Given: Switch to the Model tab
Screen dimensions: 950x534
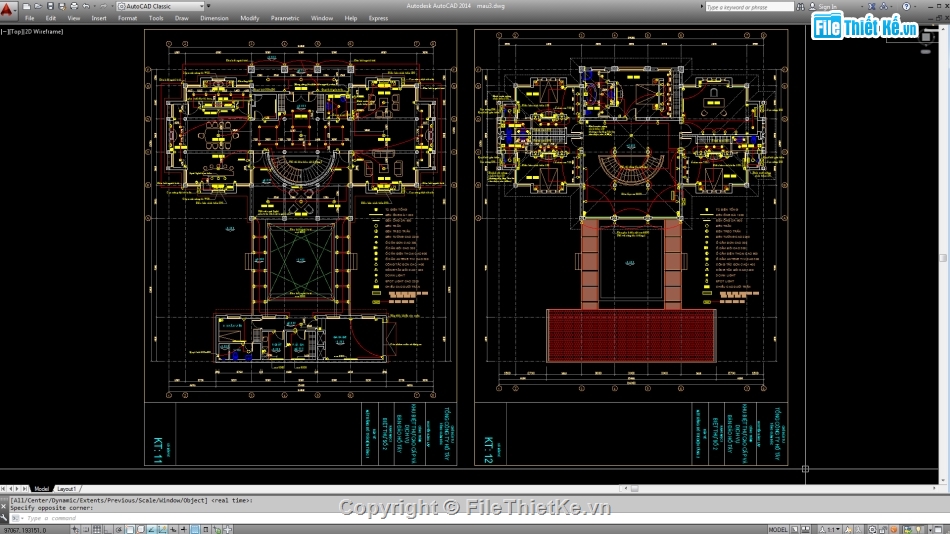Looking at the screenshot, I should pyautogui.click(x=41, y=489).
